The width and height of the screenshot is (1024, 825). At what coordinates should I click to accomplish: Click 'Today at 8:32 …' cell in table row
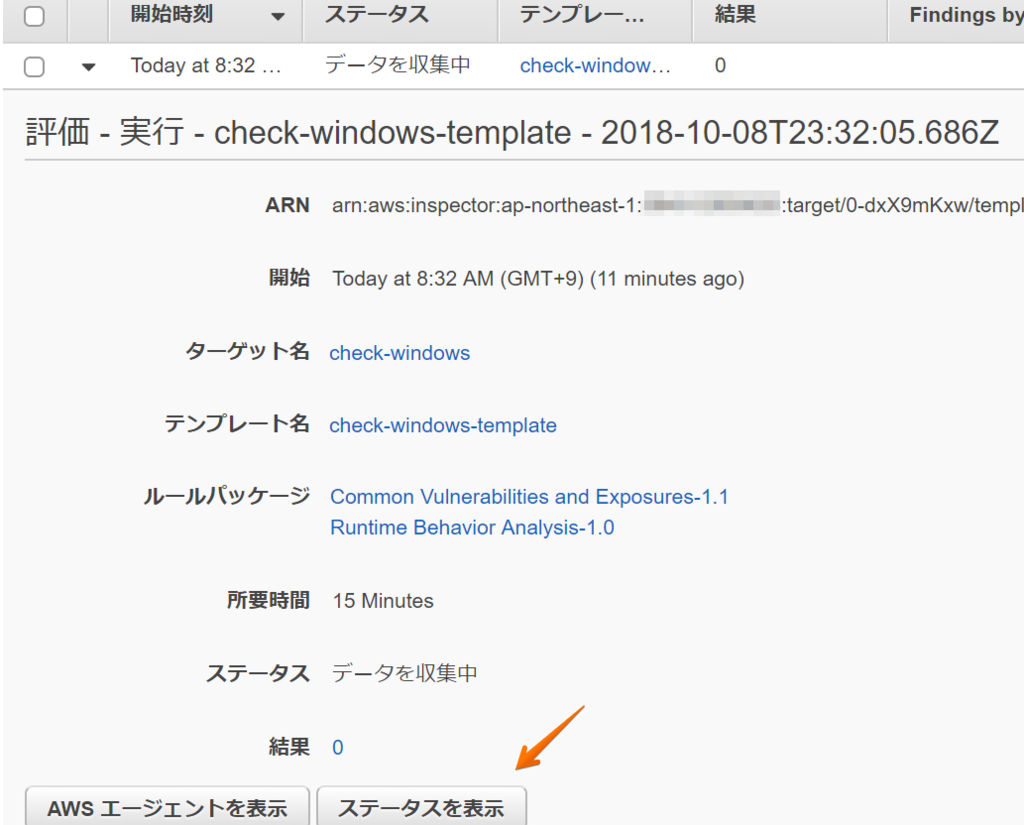(206, 65)
